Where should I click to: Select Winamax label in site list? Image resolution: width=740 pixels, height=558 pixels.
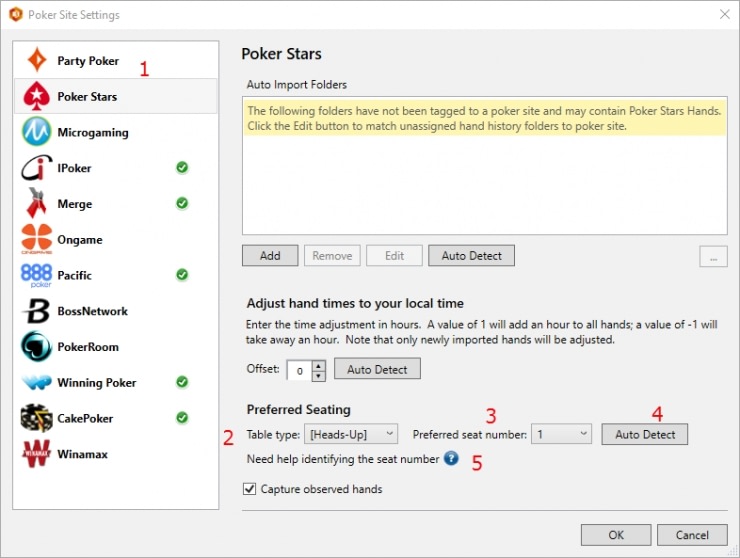83,454
